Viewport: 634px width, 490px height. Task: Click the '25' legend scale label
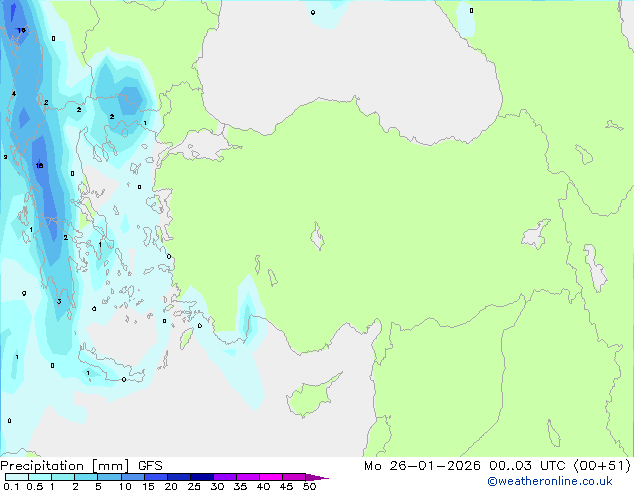click(194, 486)
